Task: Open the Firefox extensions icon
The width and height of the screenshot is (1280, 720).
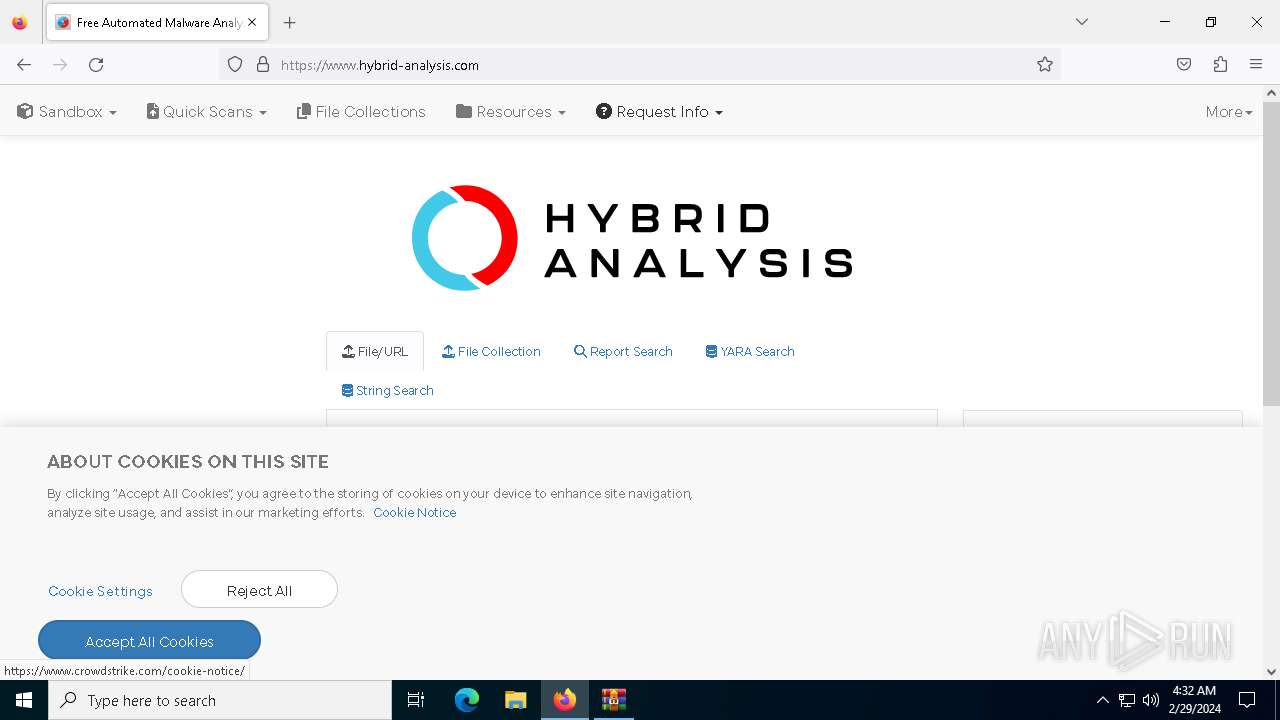Action: click(x=1220, y=65)
